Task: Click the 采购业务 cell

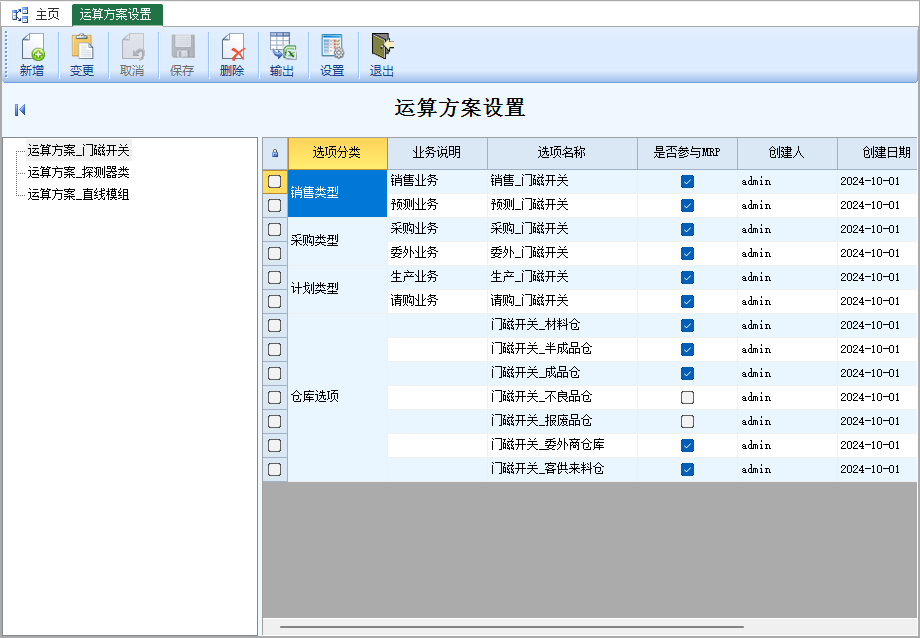Action: (437, 229)
